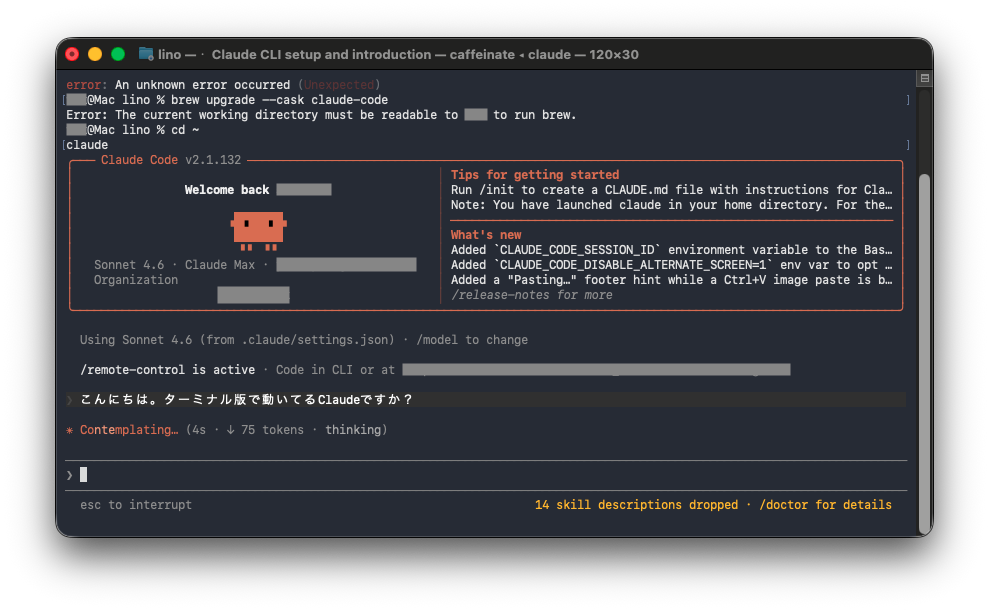Click the 'esc to interrupt' hint

pos(136,504)
